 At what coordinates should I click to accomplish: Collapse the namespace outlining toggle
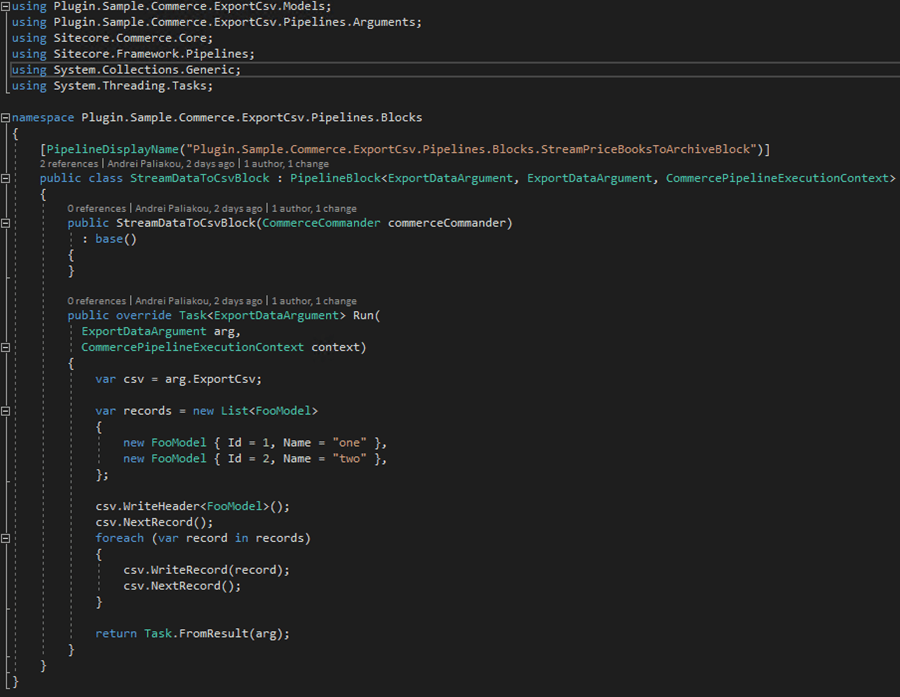pyautogui.click(x=5, y=118)
